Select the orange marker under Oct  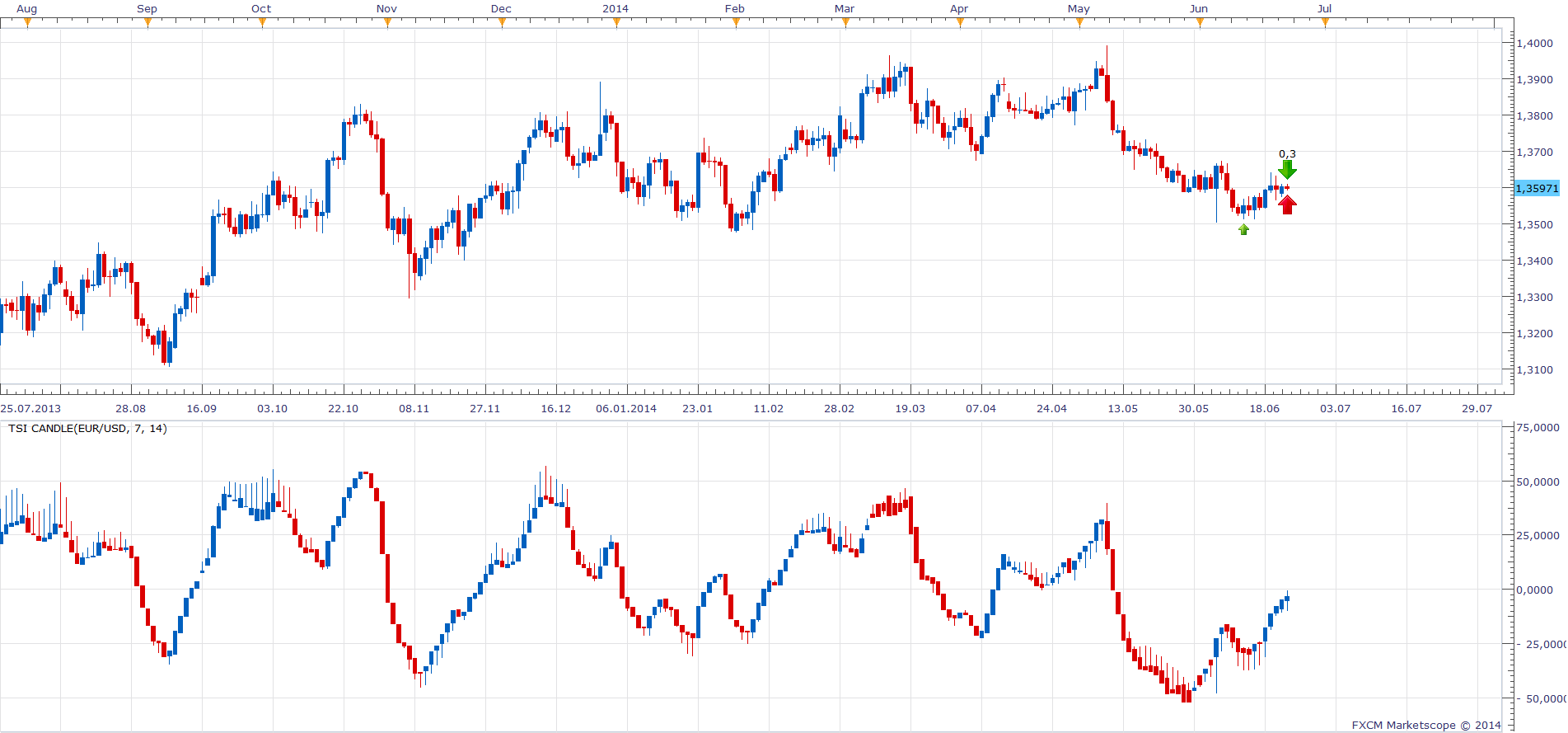point(262,22)
